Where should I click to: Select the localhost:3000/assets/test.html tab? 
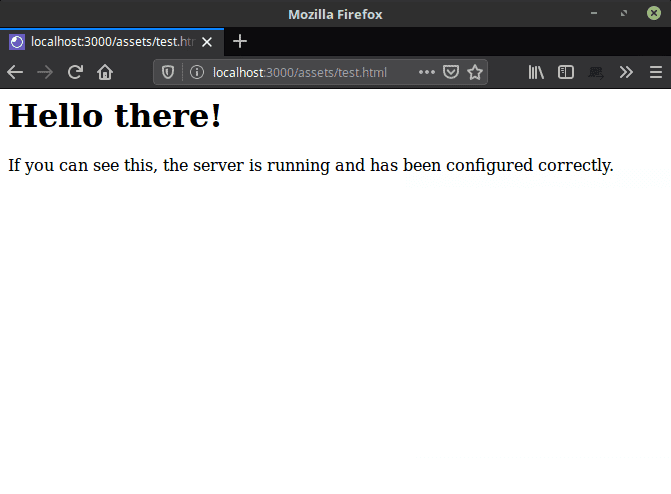[100, 42]
